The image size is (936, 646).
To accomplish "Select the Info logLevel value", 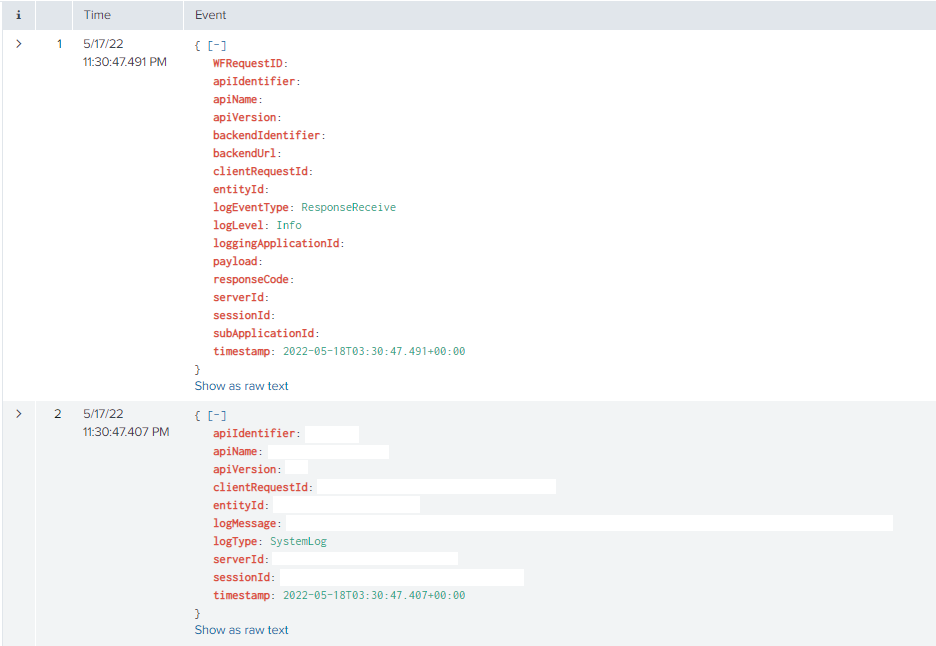I will (289, 226).
